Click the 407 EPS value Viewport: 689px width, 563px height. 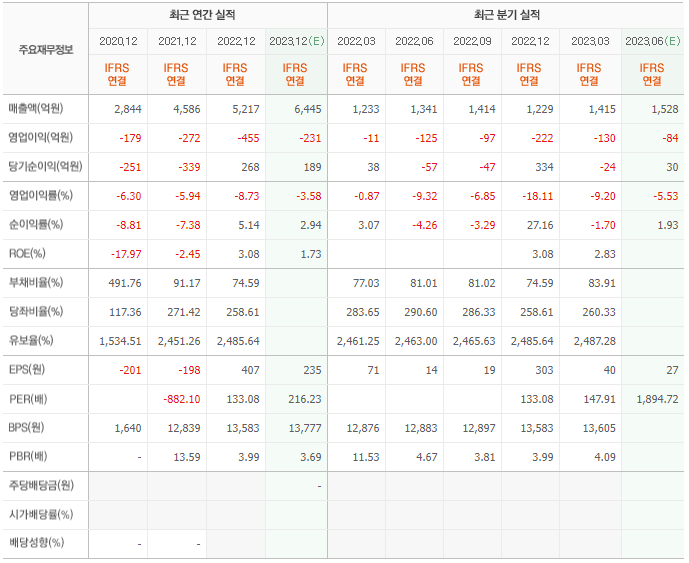pos(250,370)
